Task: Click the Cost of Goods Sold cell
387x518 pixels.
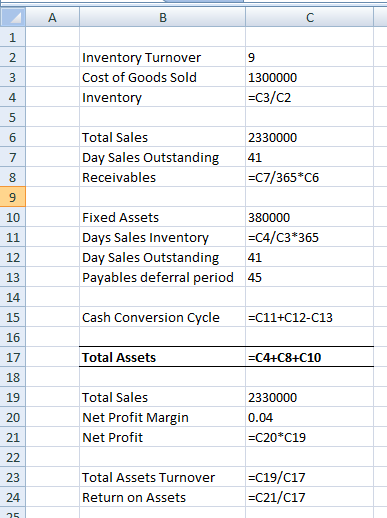Action: click(x=162, y=77)
